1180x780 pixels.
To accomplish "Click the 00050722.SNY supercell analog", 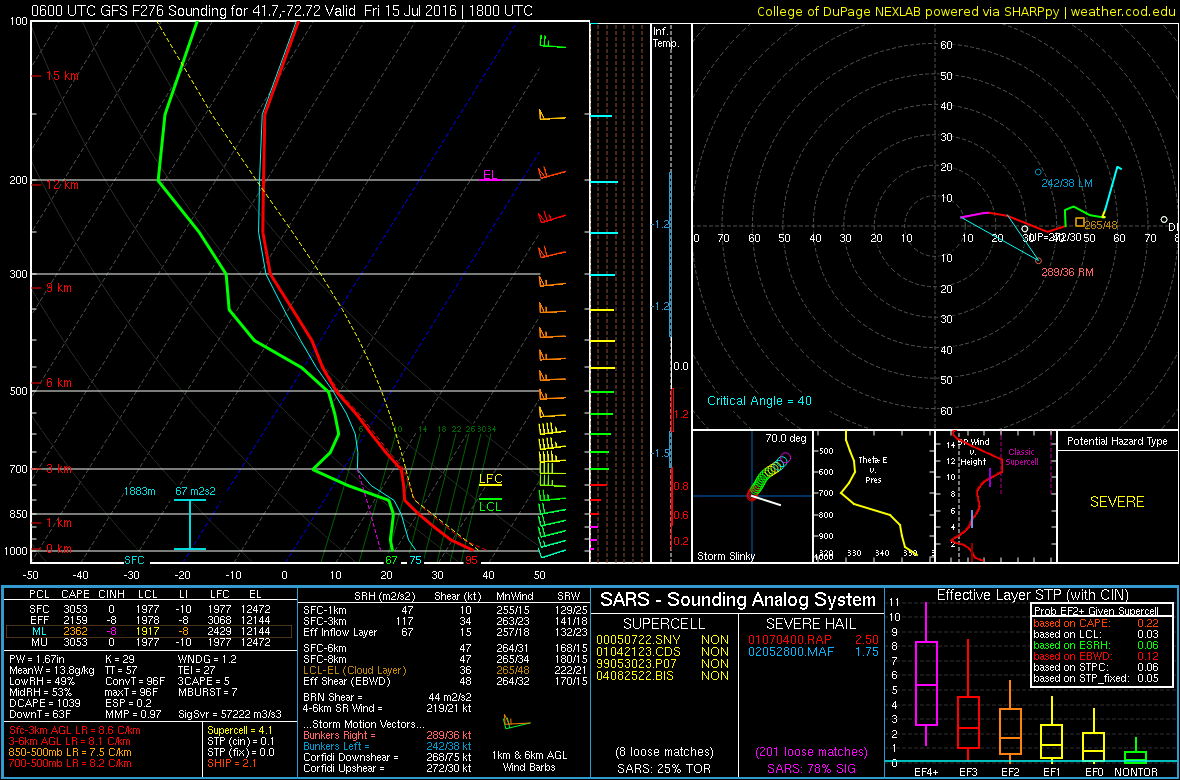I will coord(640,639).
